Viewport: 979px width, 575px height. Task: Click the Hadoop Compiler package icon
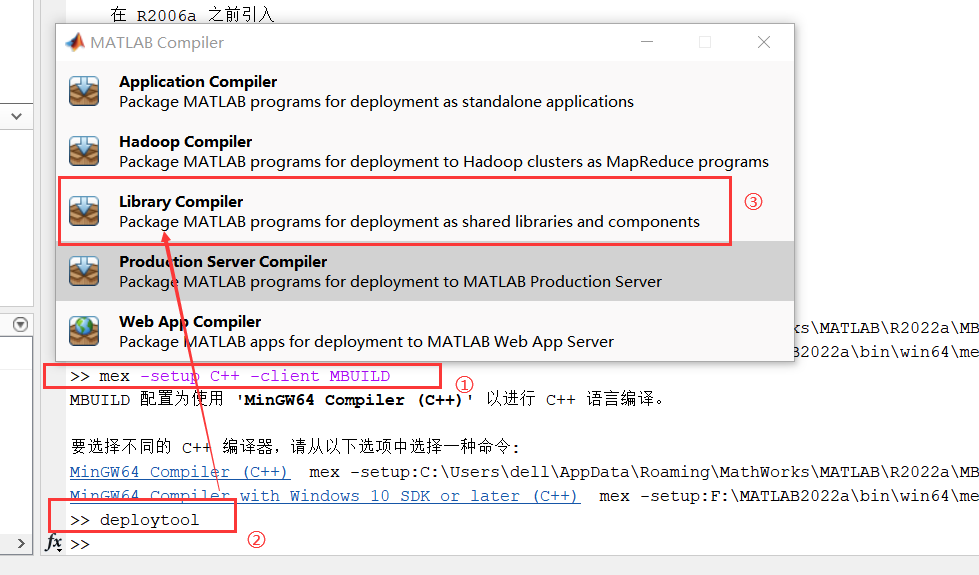[x=84, y=151]
